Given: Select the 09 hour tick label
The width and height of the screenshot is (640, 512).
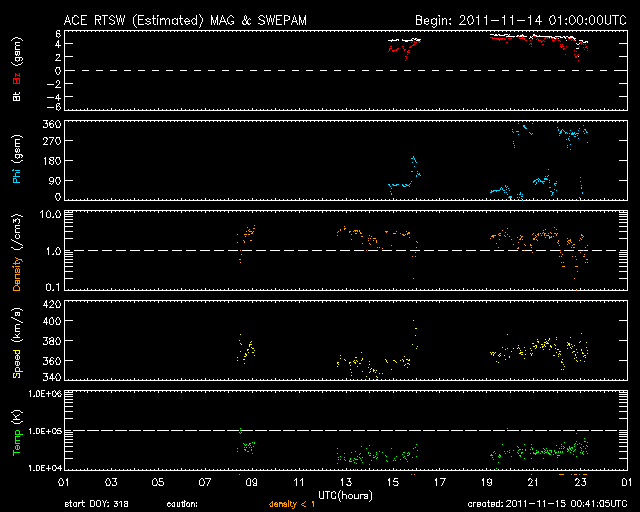Looking at the screenshot, I should coord(250,483).
